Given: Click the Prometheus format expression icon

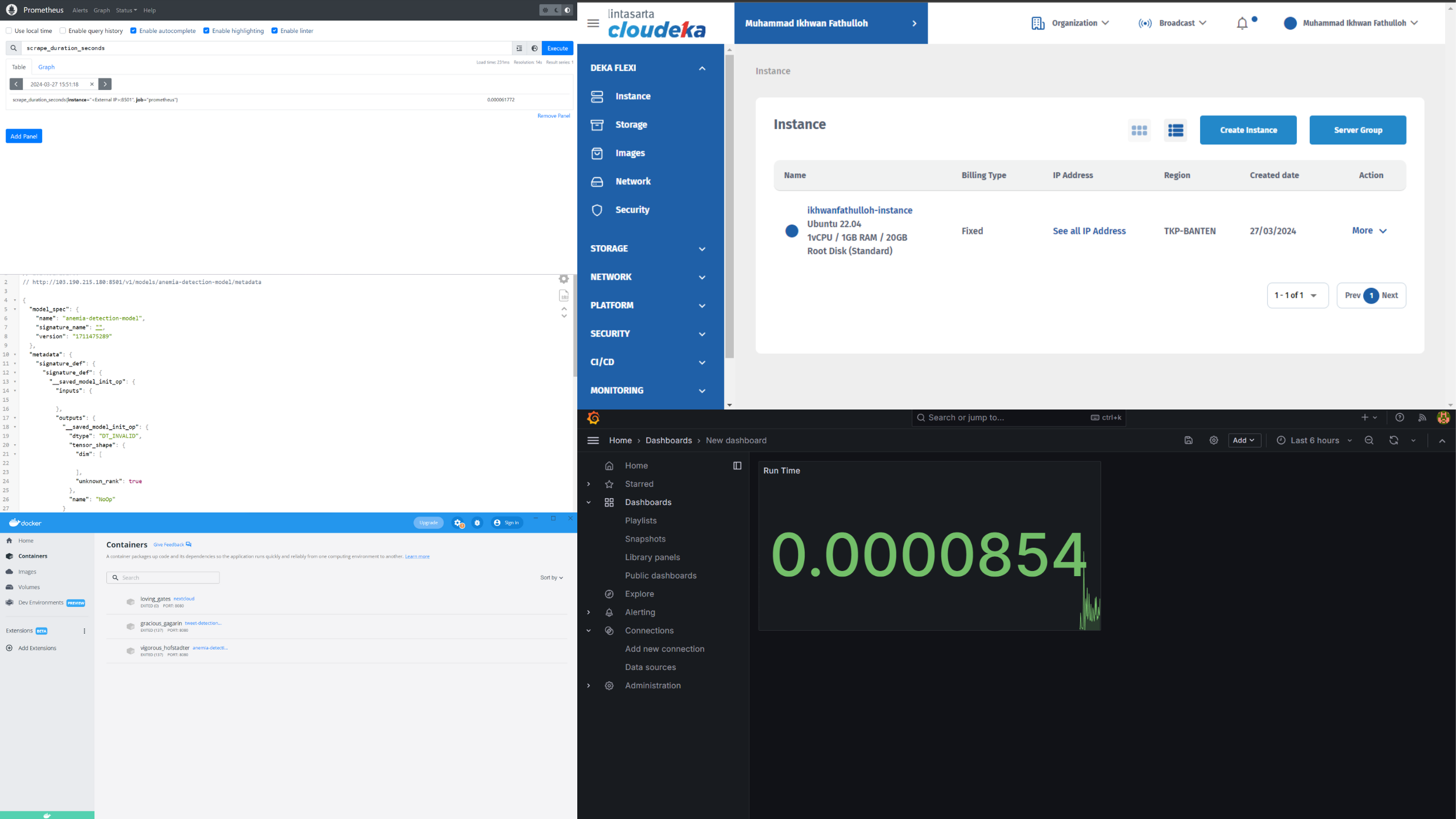Looking at the screenshot, I should coord(519,48).
